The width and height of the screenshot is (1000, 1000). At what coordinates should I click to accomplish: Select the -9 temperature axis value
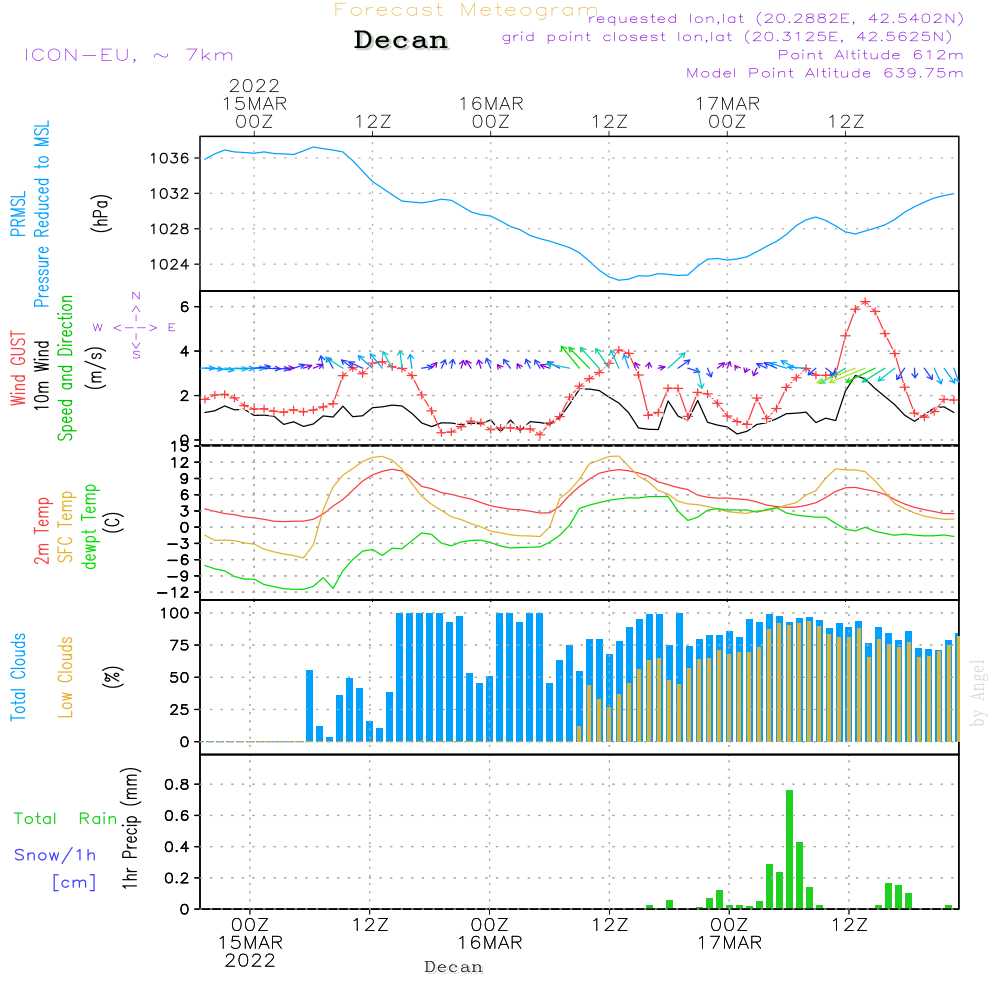click(177, 577)
